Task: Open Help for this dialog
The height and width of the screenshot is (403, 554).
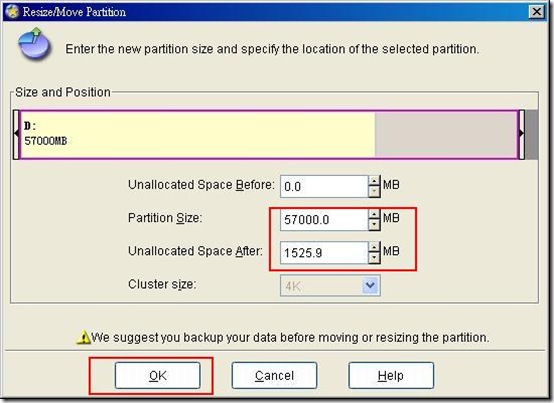Action: coord(391,375)
